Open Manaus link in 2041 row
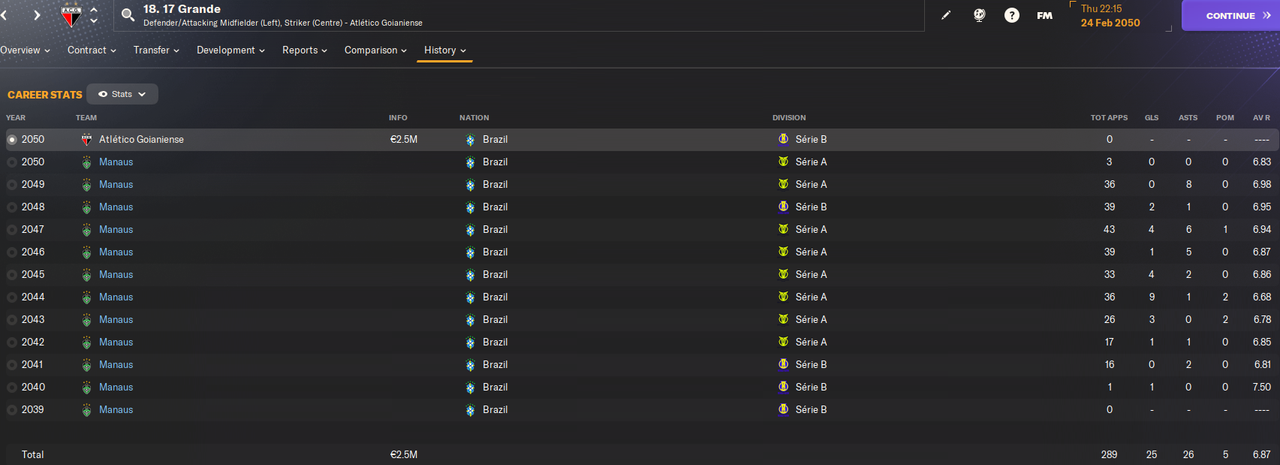 pos(116,365)
